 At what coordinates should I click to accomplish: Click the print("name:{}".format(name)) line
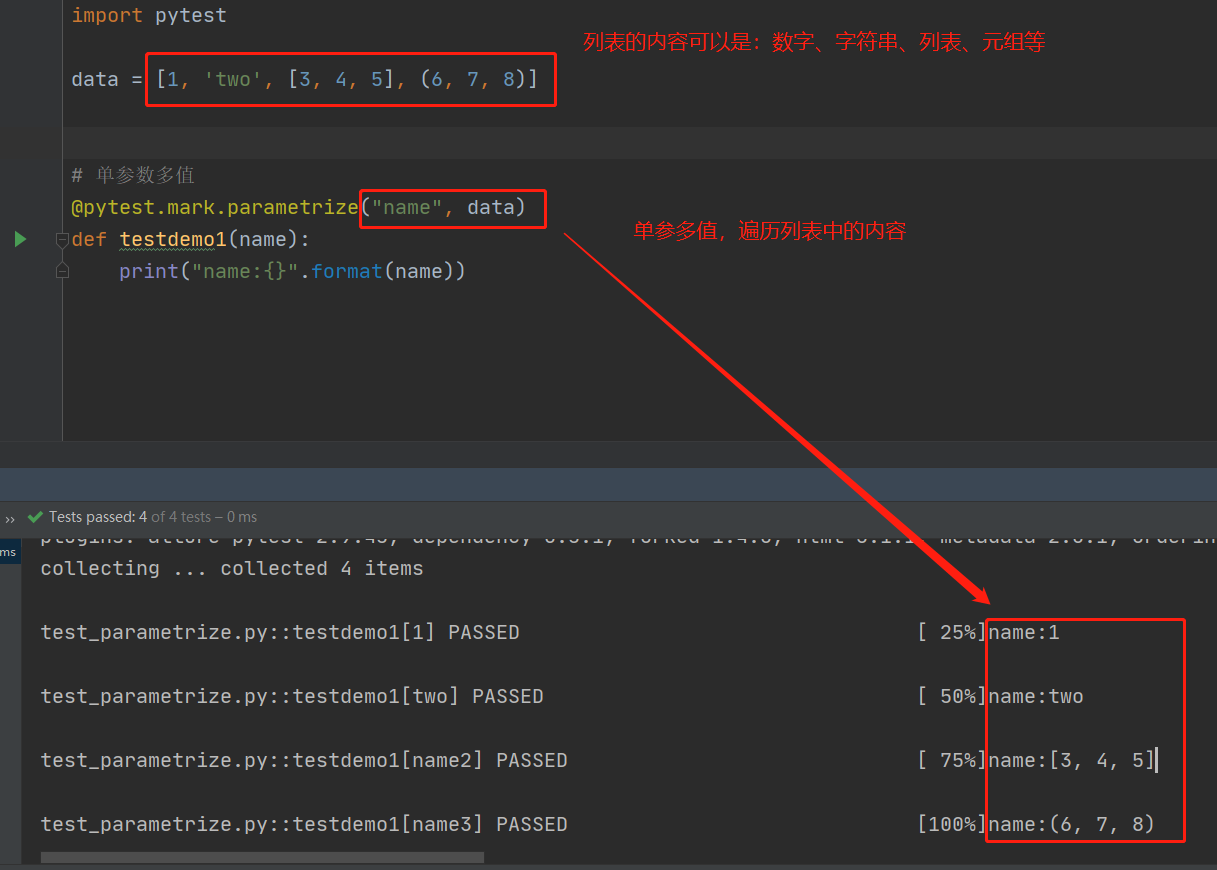[293, 271]
